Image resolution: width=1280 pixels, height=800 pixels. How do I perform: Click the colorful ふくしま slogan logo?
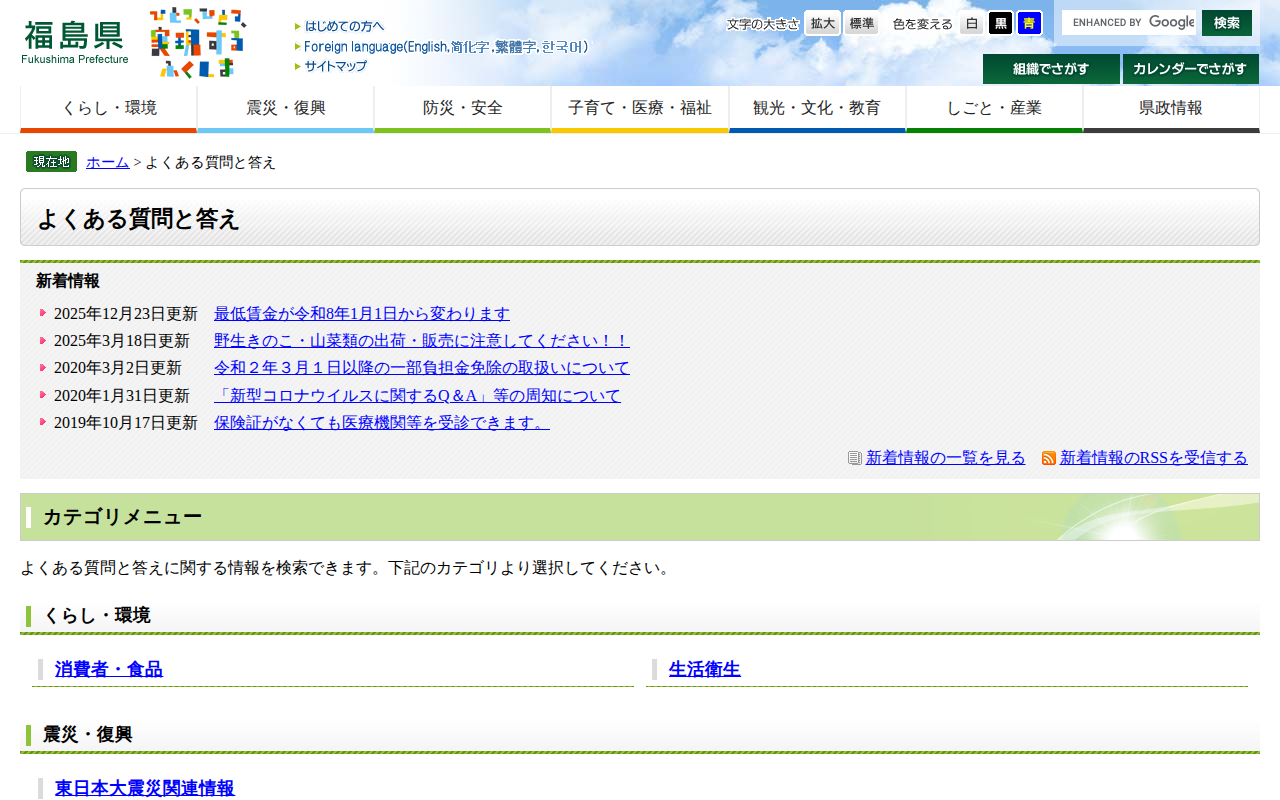pos(197,42)
